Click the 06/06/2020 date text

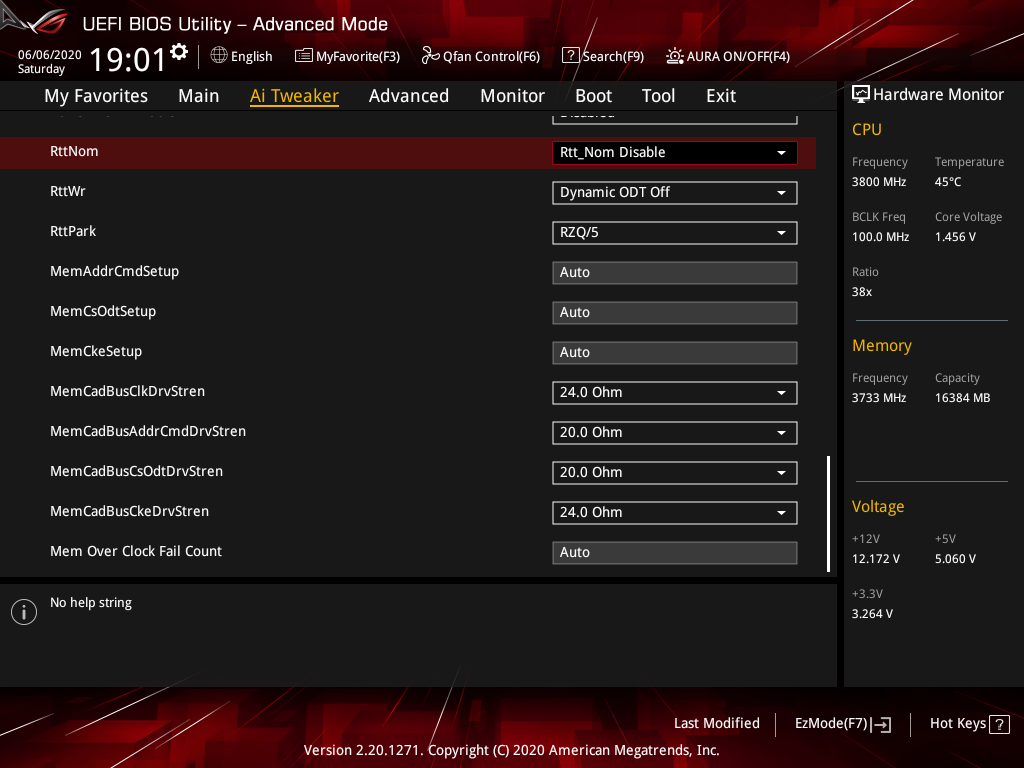tap(50, 55)
